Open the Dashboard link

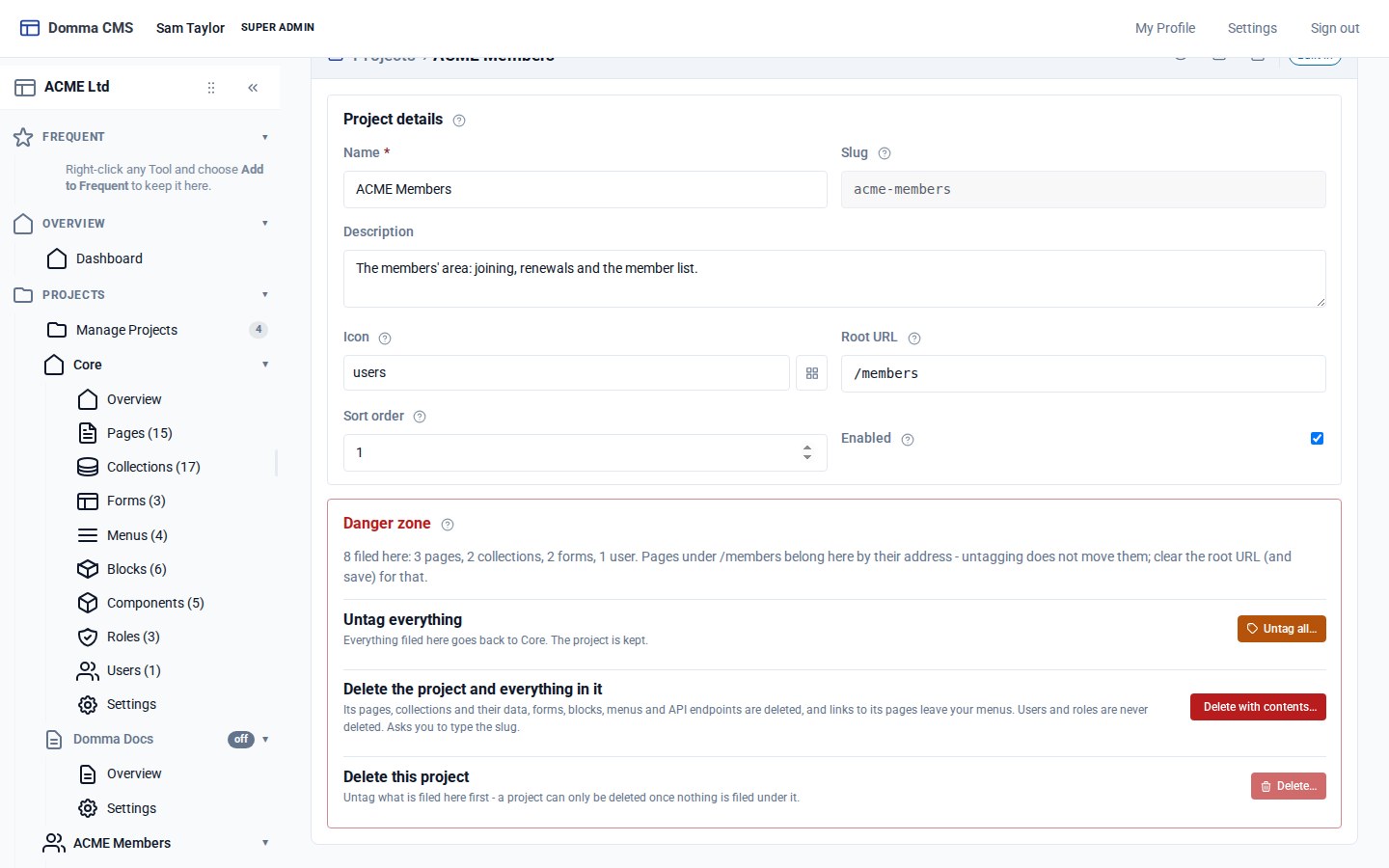(x=109, y=258)
